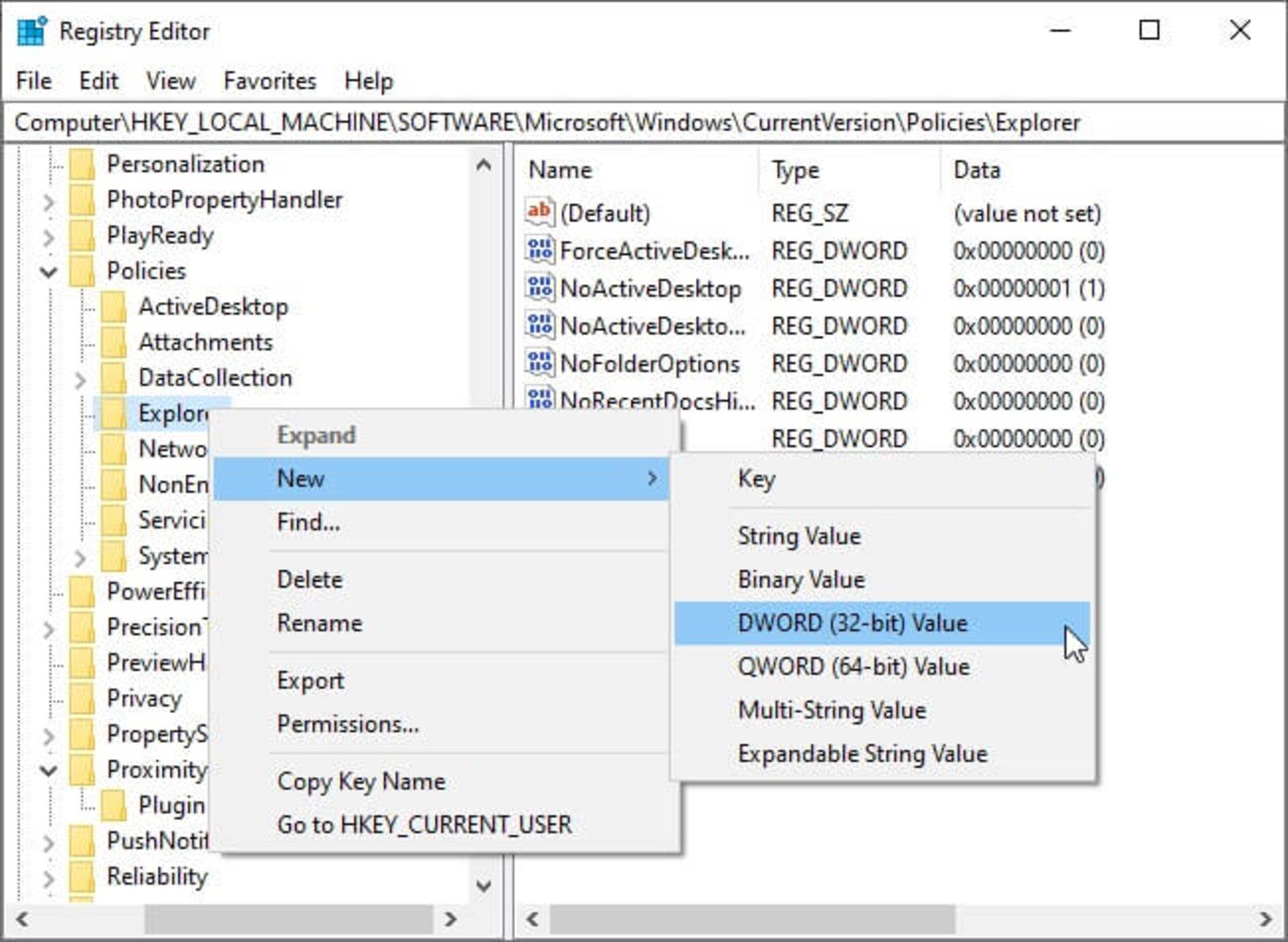
Task: Select the NoActiveDesktop value name
Action: [x=650, y=289]
